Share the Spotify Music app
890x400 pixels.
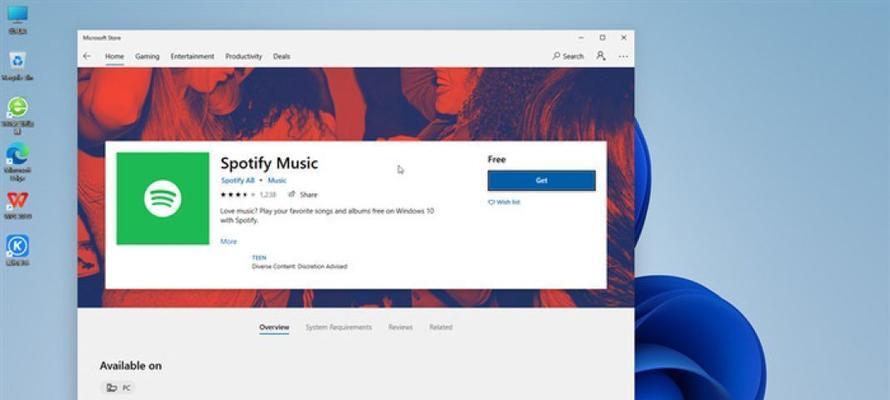pyautogui.click(x=303, y=195)
